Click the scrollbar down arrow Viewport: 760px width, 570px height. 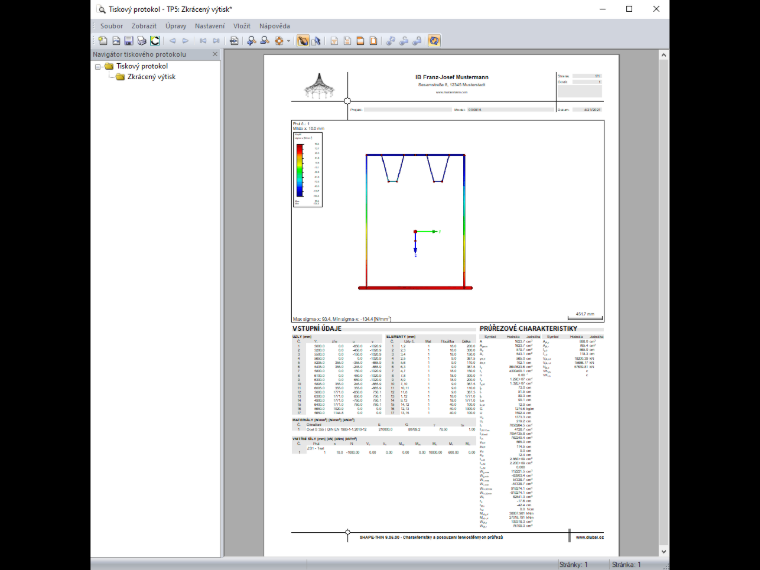tap(664, 552)
